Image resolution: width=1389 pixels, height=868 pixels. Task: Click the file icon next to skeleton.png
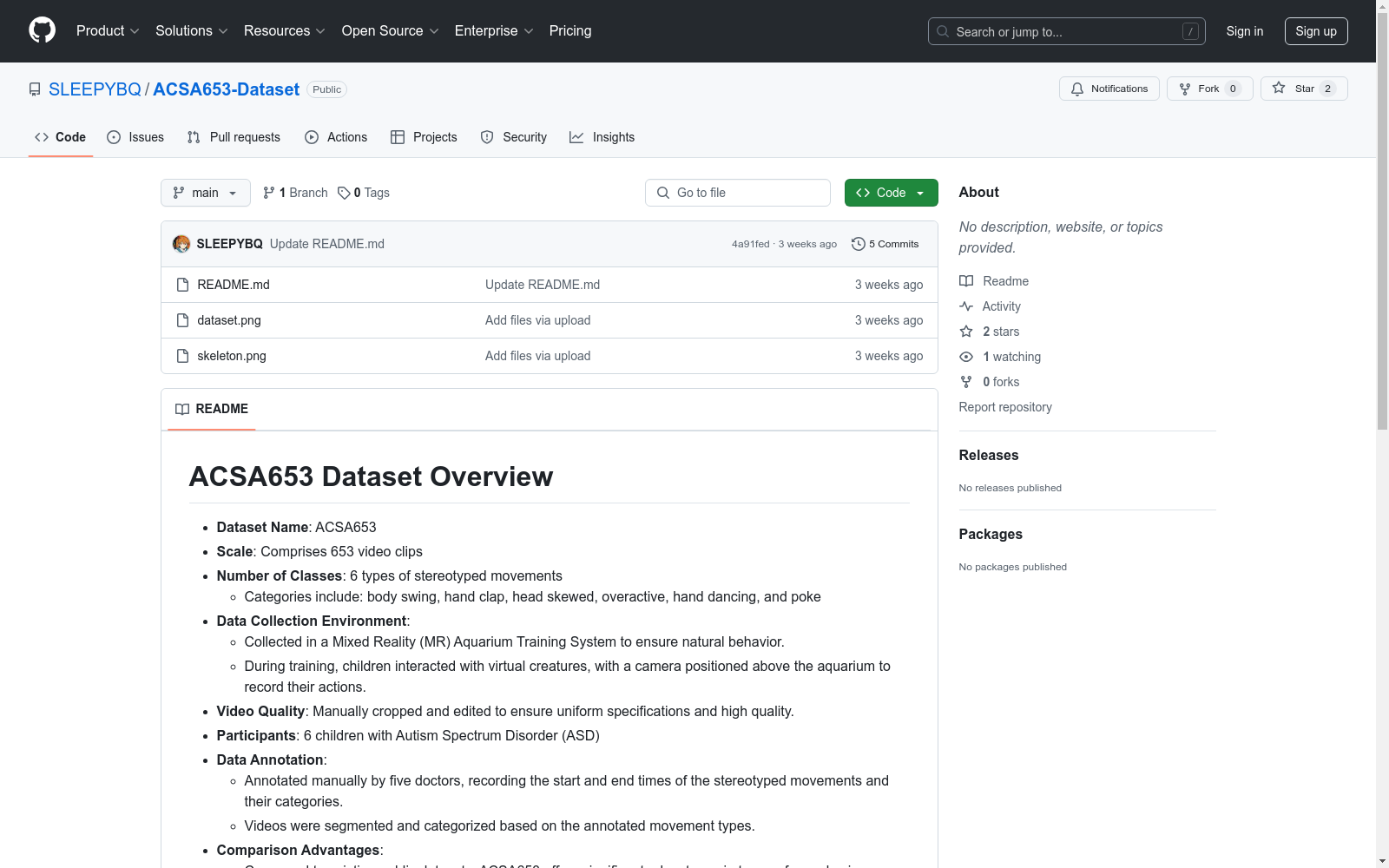click(x=182, y=356)
